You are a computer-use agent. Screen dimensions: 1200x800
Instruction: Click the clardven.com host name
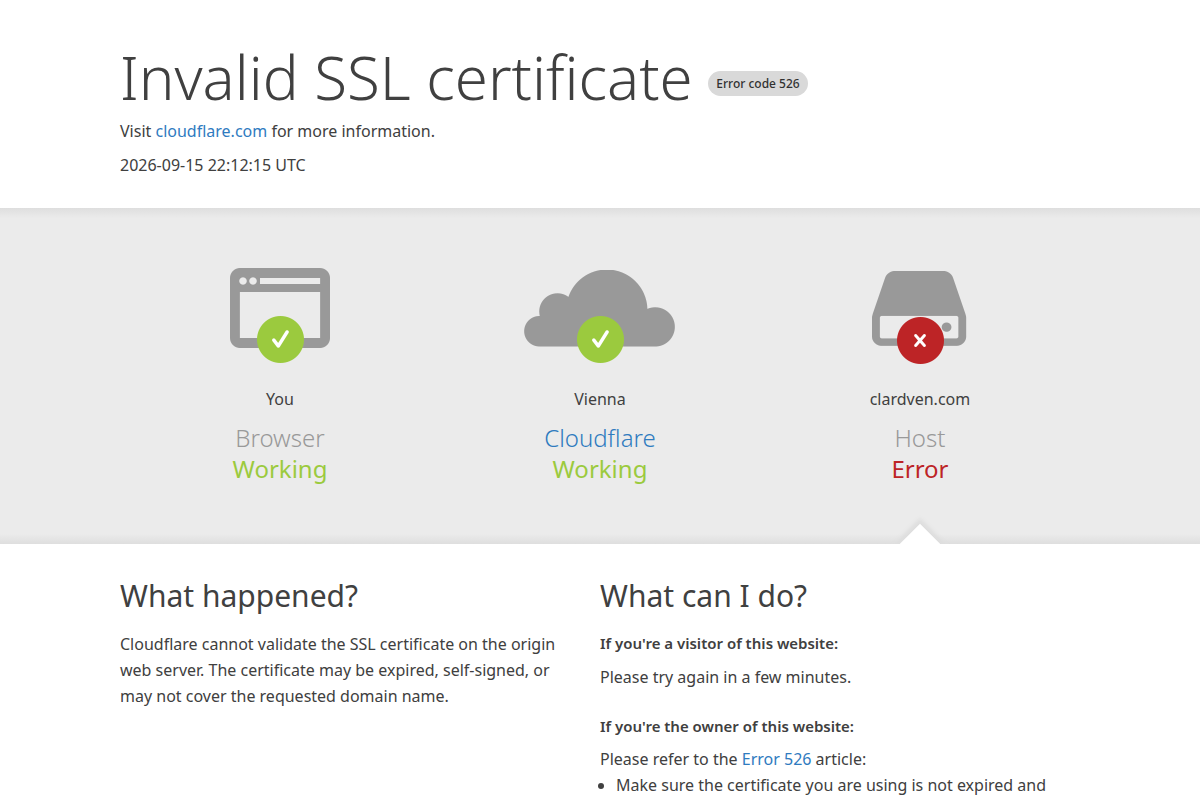point(920,399)
